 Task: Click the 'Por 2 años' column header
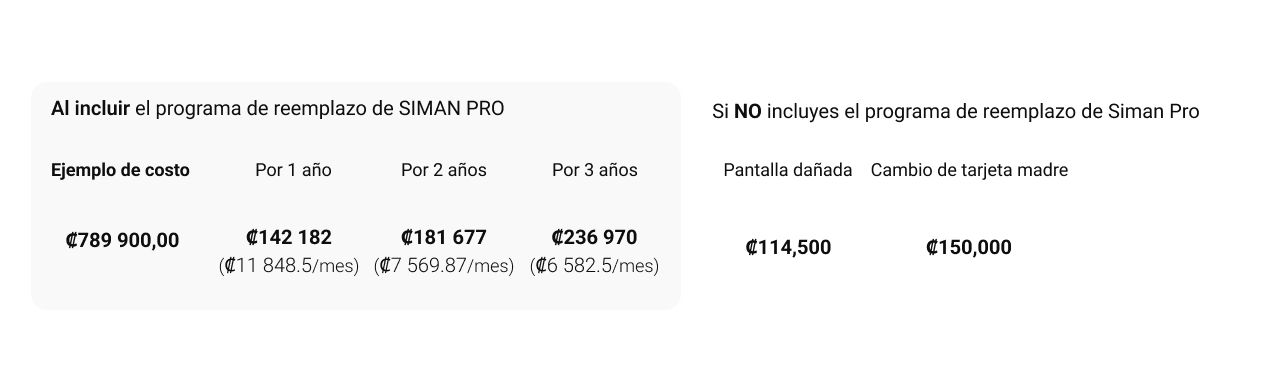[x=444, y=170]
